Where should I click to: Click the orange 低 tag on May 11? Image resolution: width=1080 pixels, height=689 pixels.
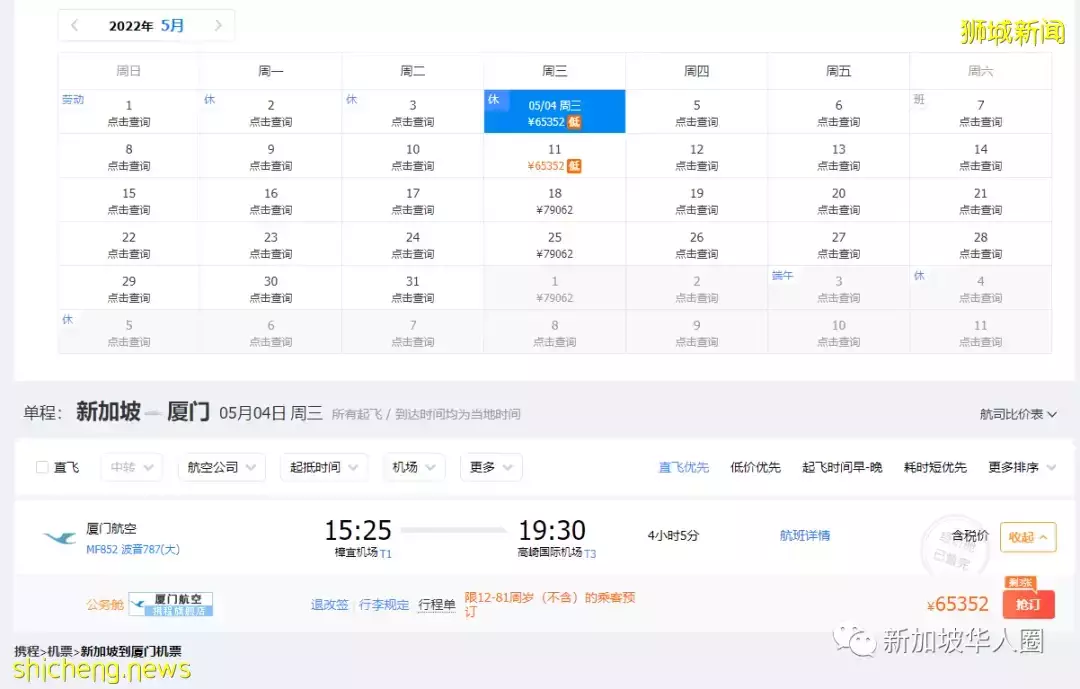(x=575, y=166)
